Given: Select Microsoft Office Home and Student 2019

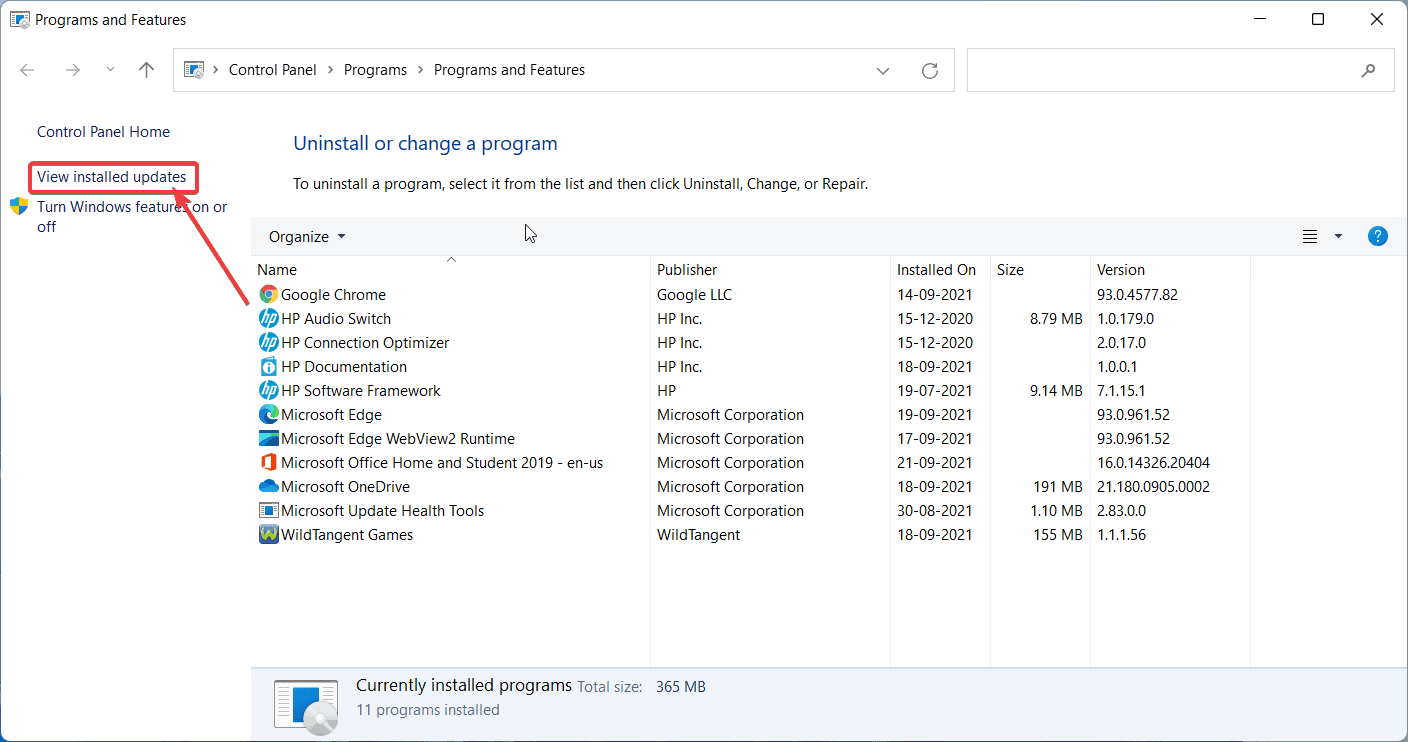Looking at the screenshot, I should tap(442, 462).
